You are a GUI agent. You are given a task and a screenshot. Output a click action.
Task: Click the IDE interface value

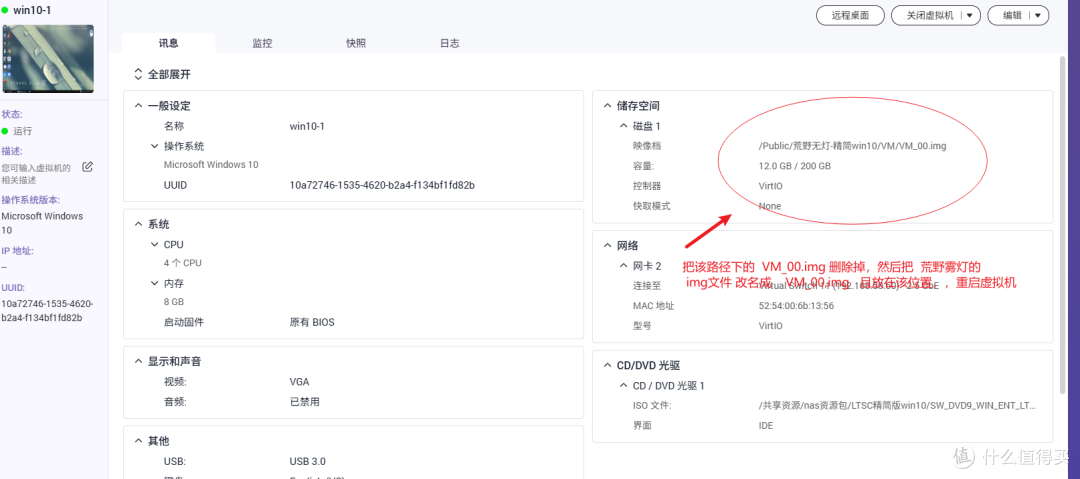(x=766, y=425)
